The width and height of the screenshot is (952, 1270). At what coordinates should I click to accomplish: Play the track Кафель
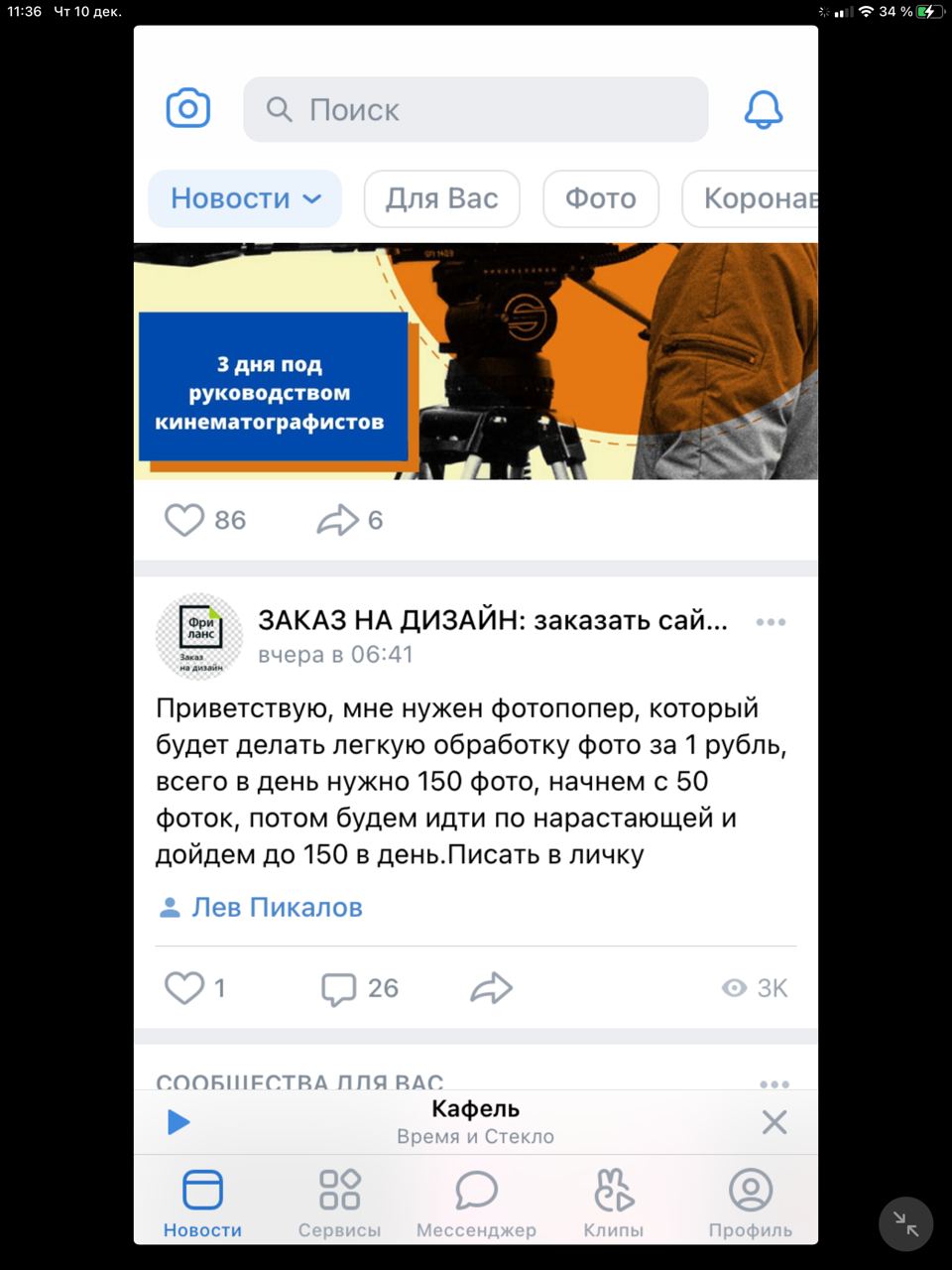click(x=178, y=1122)
